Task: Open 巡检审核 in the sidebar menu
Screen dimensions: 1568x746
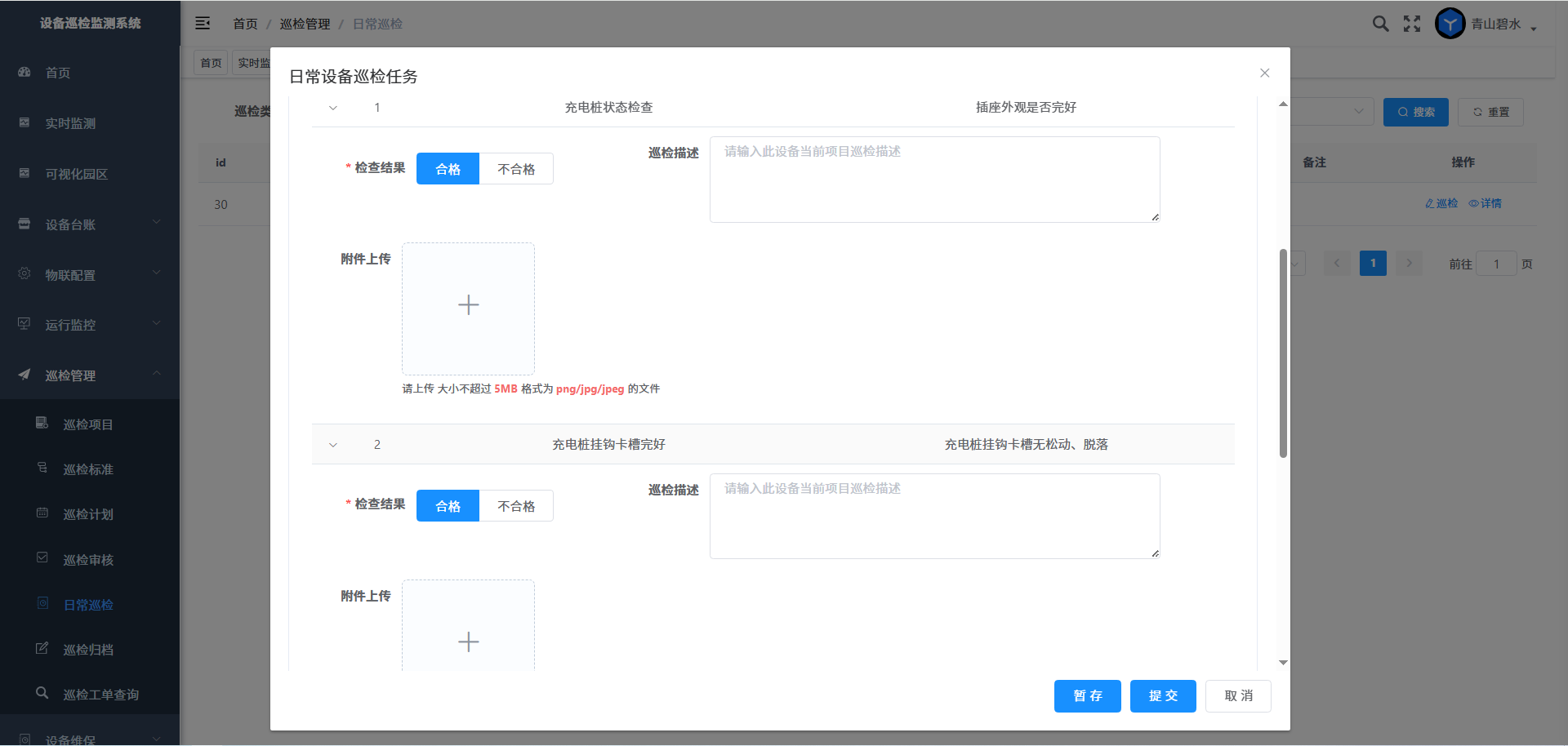Action: tap(88, 560)
